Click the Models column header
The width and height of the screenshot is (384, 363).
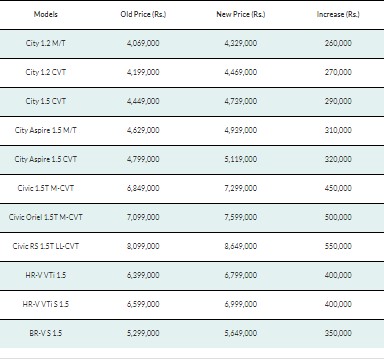coord(46,14)
